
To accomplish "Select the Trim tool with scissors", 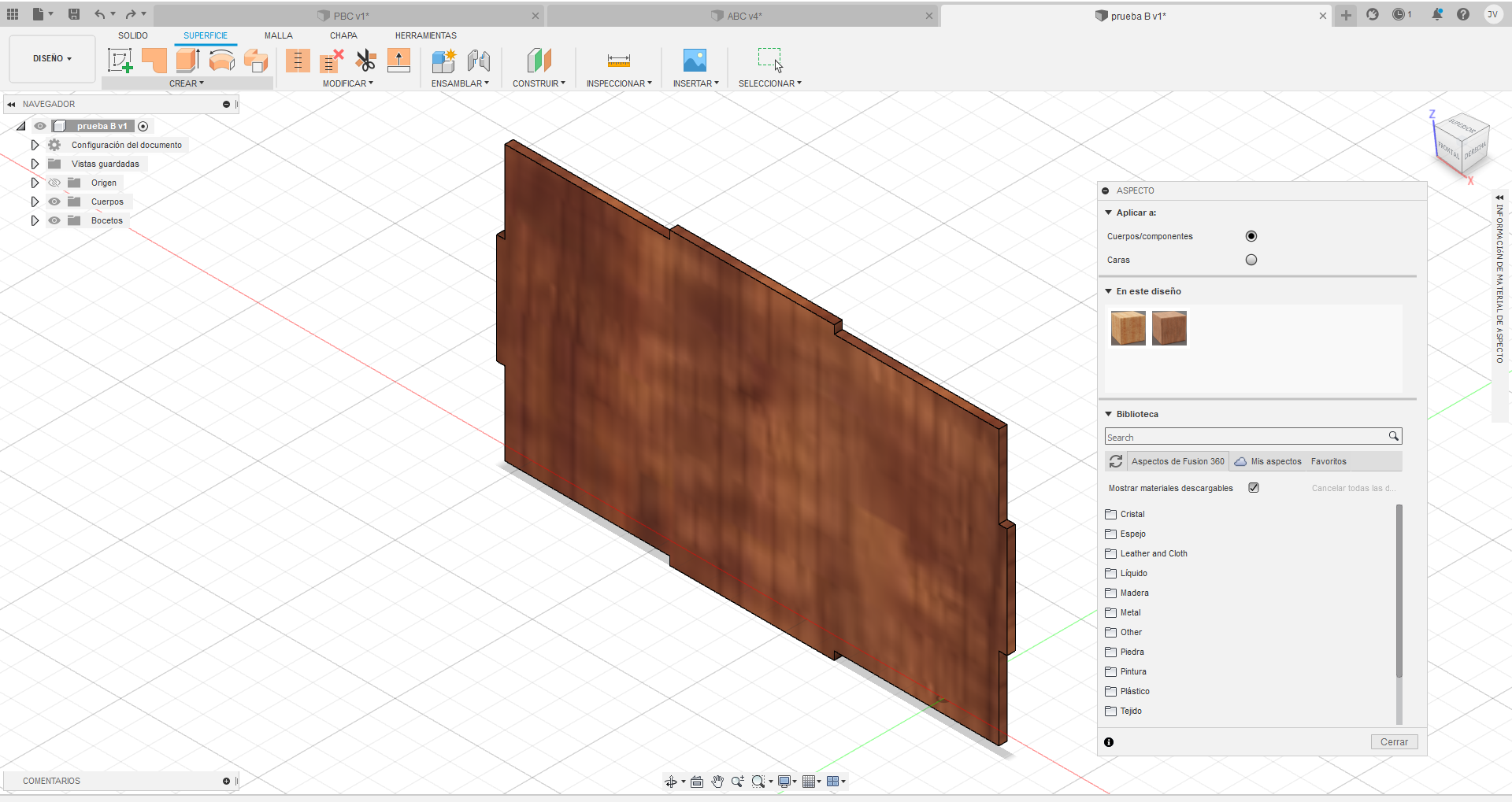I will pyautogui.click(x=365, y=61).
